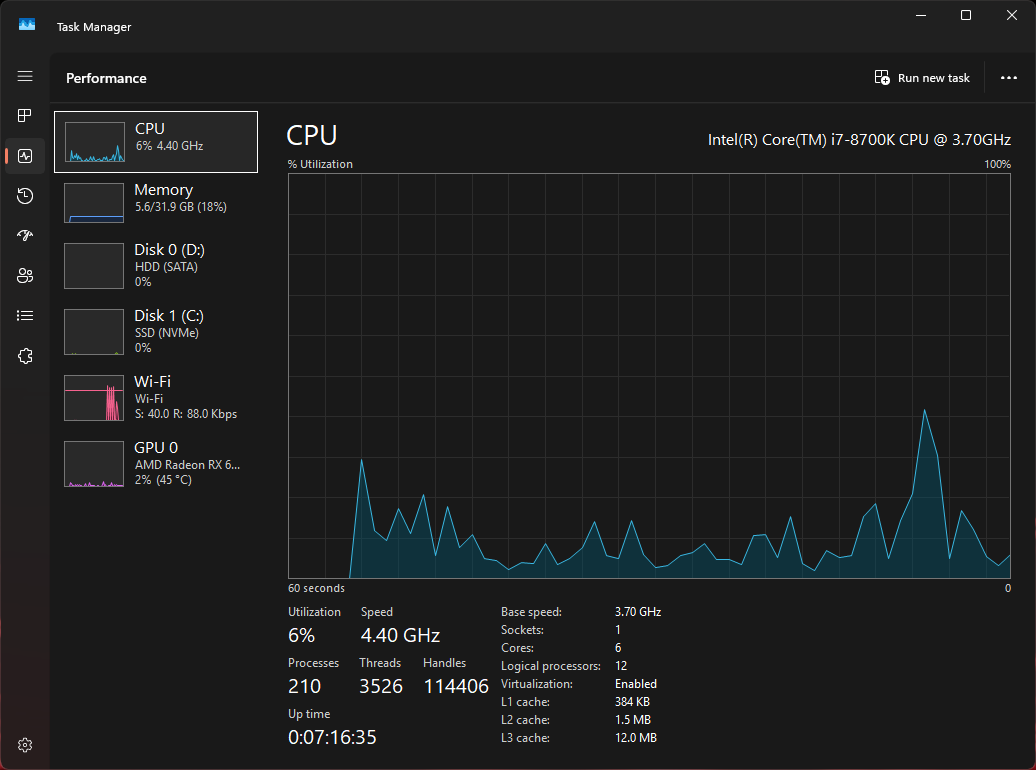Click the L3 cache 12.0 MB value
Viewport: 1036px width, 770px height.
click(636, 738)
